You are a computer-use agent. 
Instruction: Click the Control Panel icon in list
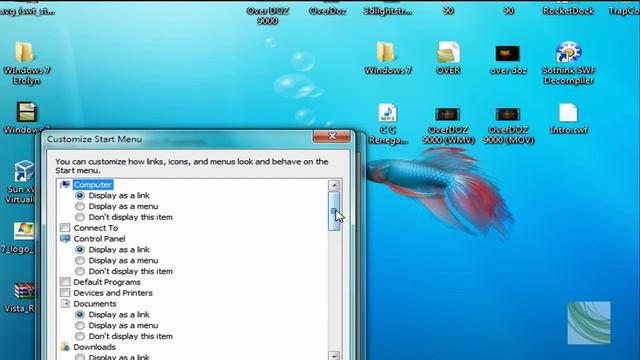click(x=65, y=239)
